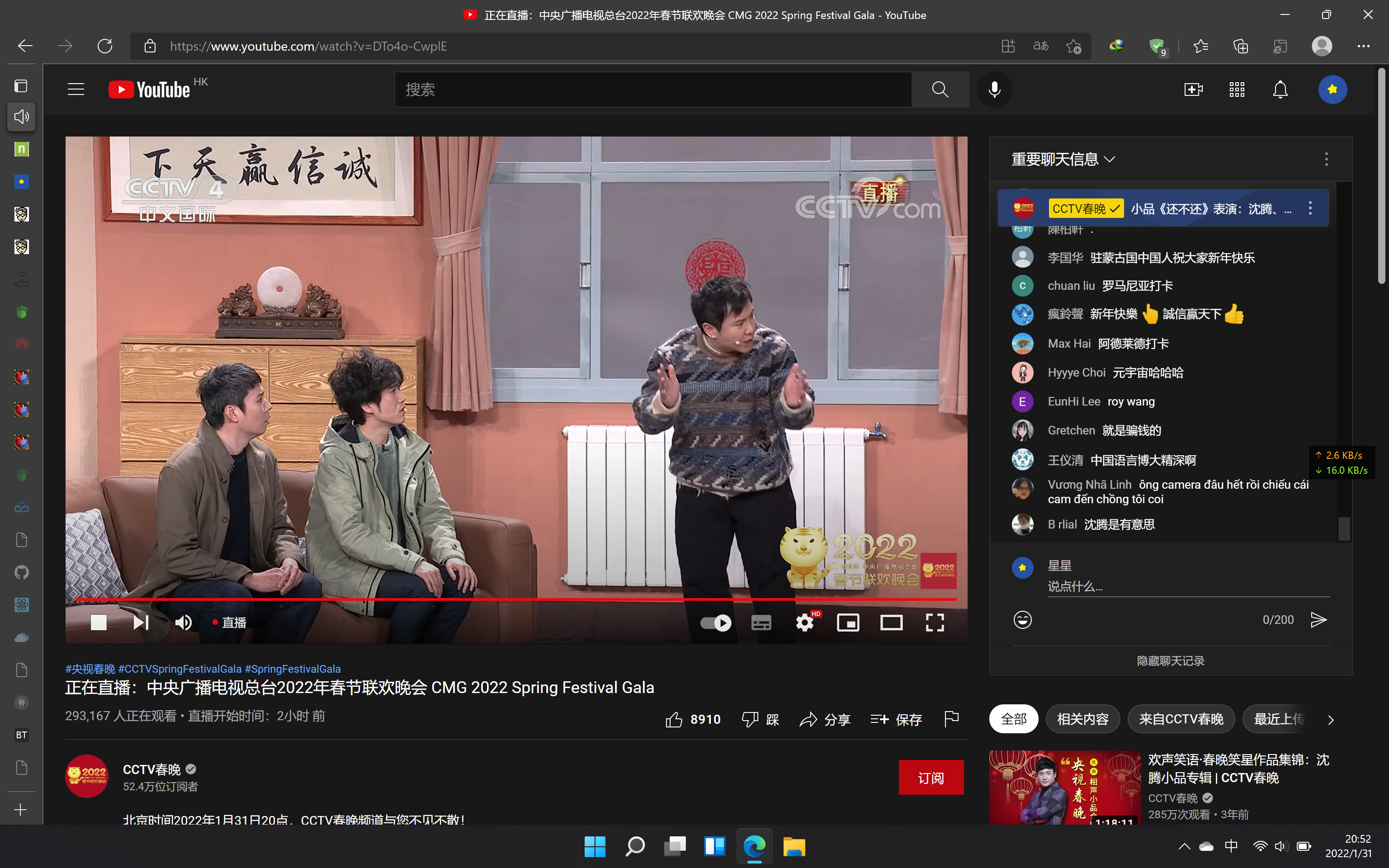Open the account avatar menu
Screen dimensions: 1389x868
click(x=1332, y=90)
